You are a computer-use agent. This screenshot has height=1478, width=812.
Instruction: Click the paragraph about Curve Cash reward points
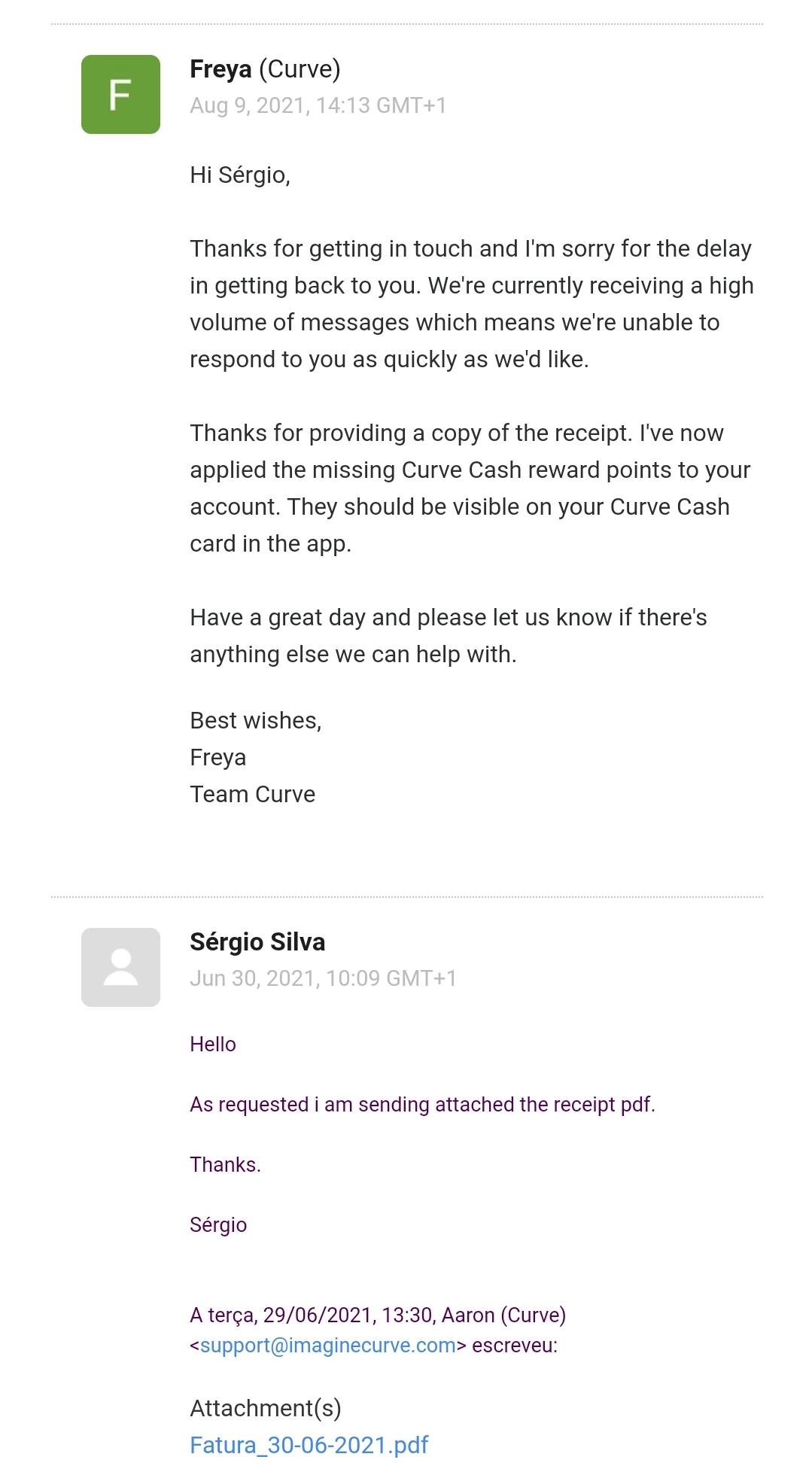(x=470, y=488)
